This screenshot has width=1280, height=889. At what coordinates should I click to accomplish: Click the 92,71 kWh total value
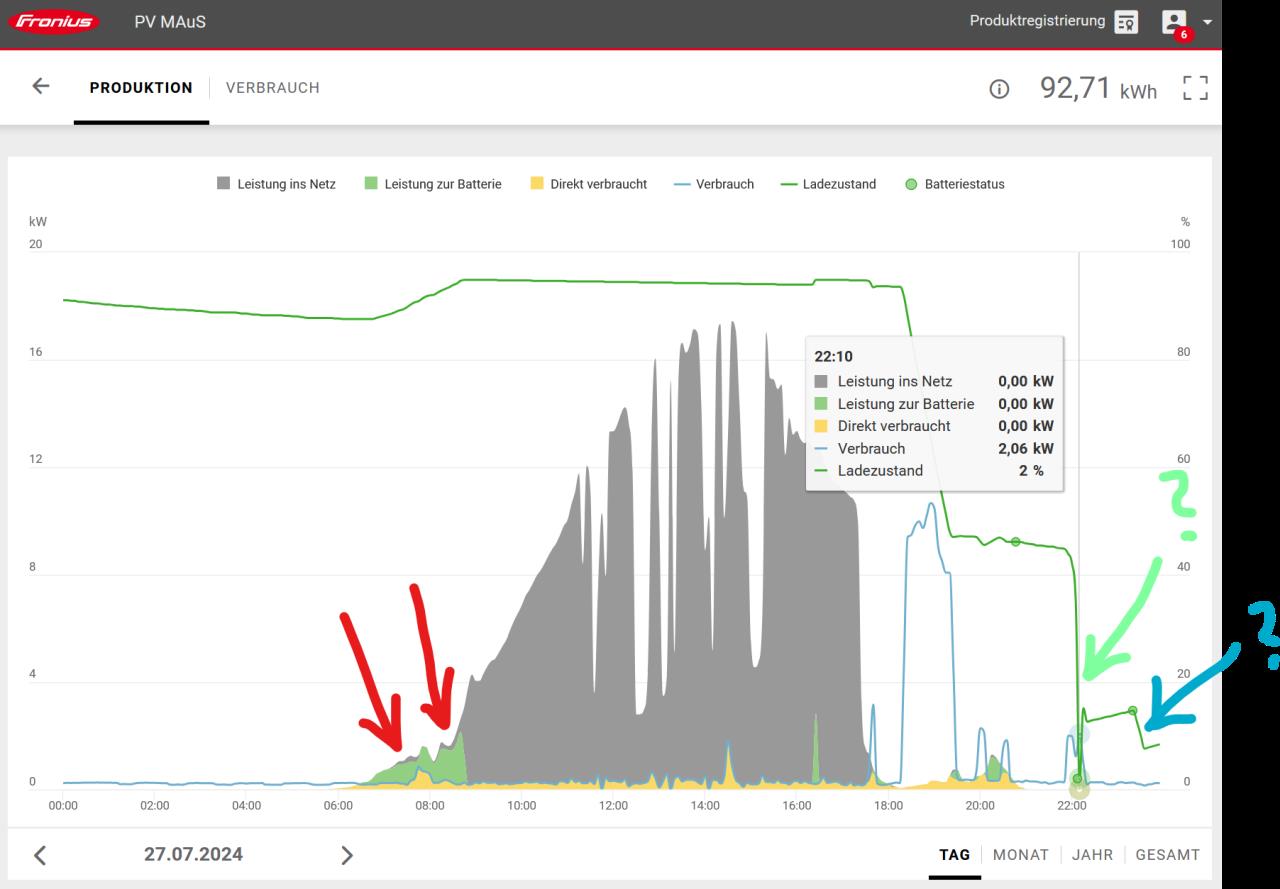1098,88
